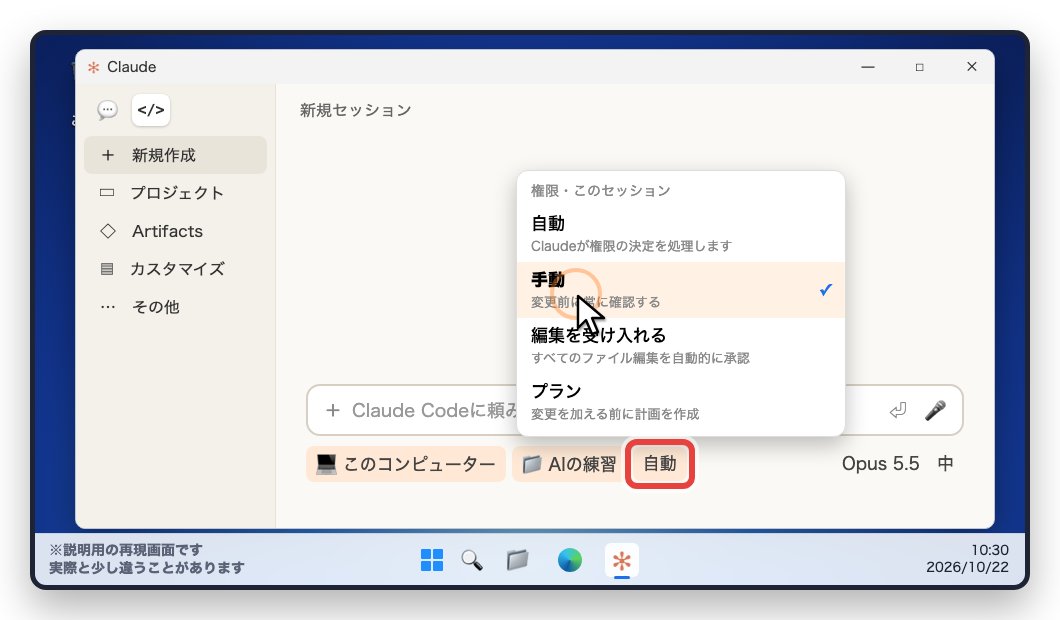This screenshot has width=1060, height=620.
Task: Choose the プラン permission option
Action: tap(681, 402)
